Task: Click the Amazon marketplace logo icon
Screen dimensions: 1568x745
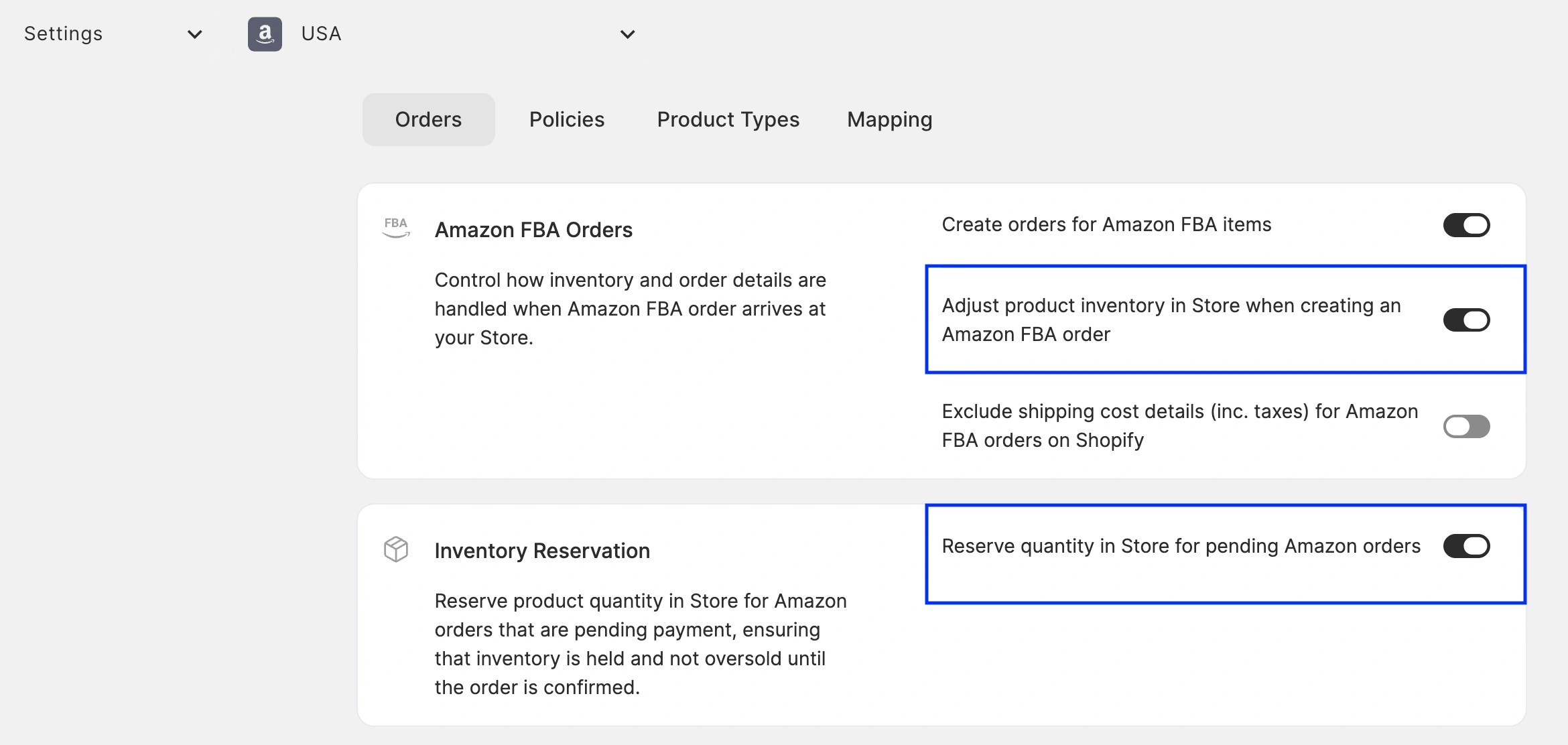Action: coord(265,34)
